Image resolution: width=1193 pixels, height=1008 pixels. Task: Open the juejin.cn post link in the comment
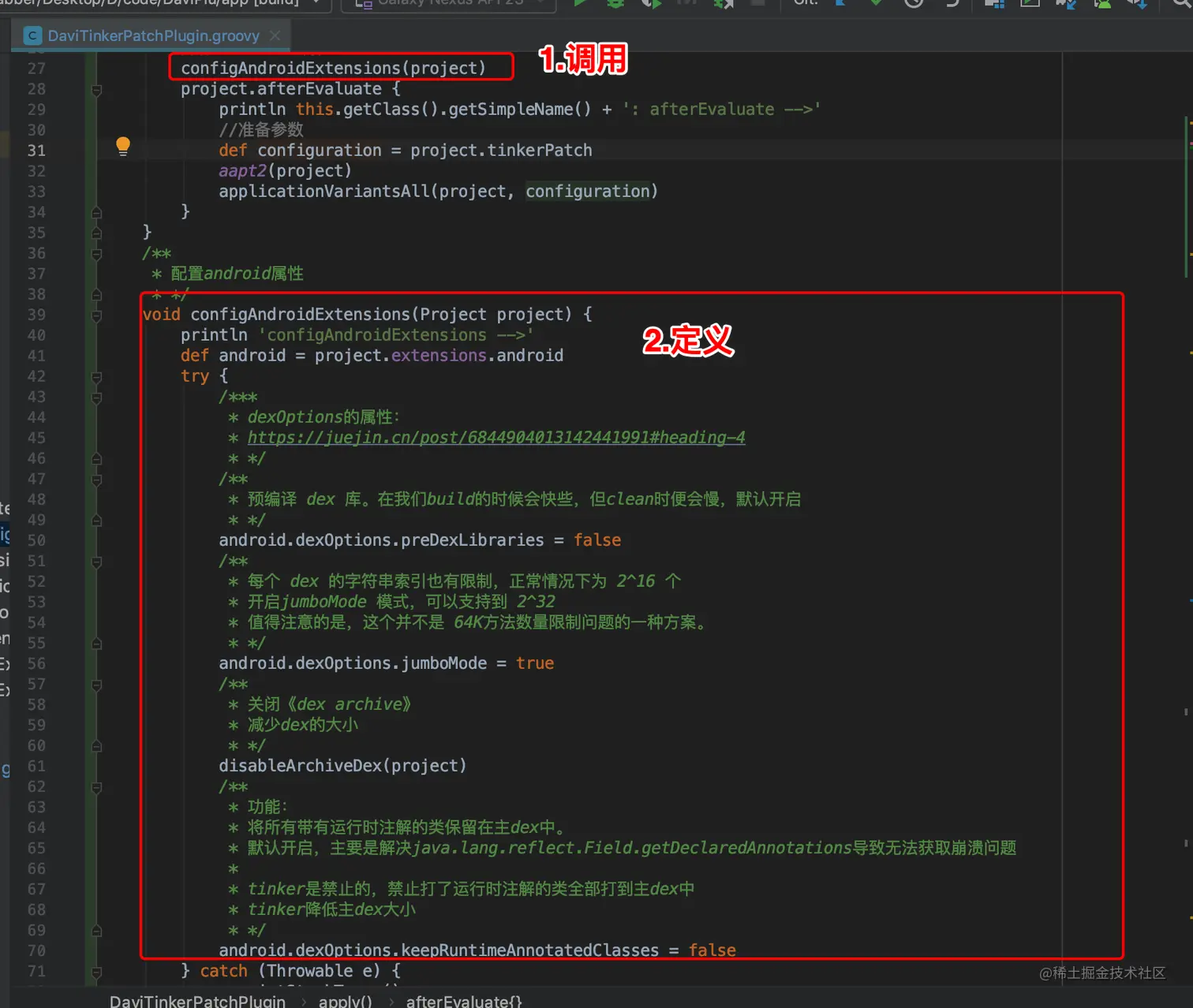point(496,438)
